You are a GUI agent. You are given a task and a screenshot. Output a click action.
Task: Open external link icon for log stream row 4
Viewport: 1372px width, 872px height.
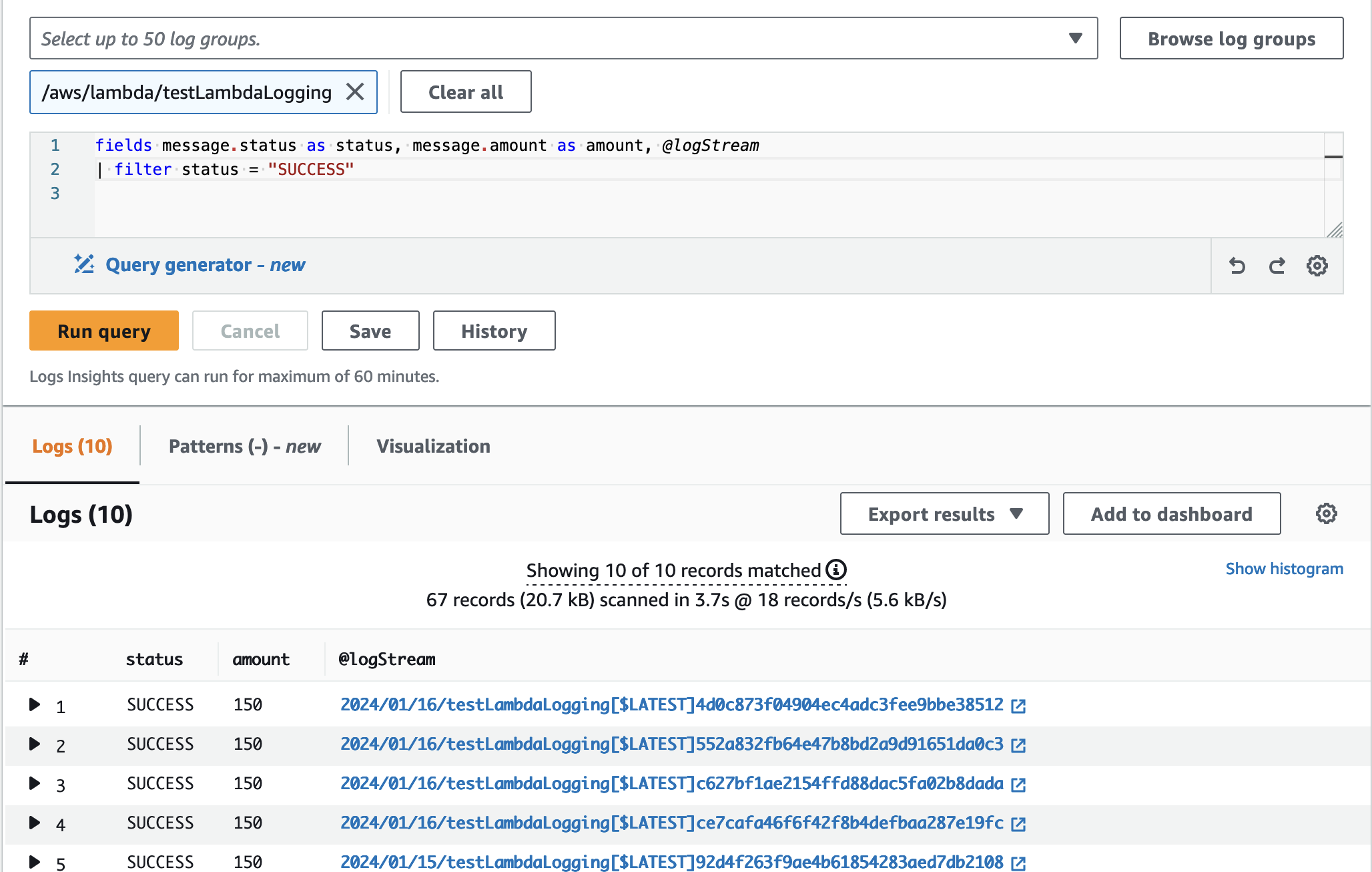coord(1018,824)
